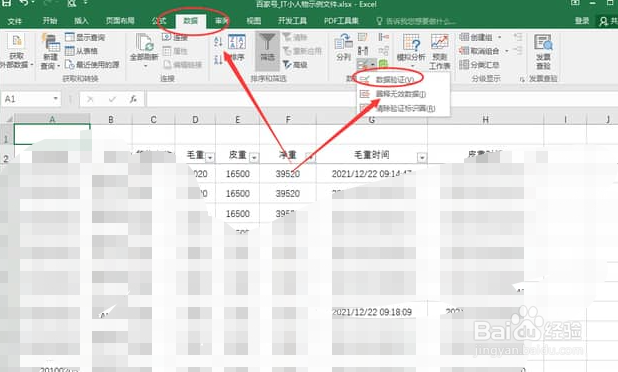This screenshot has height=372, width=618.
Task: Switch to the Formulas (公式) tab
Action: 158,20
